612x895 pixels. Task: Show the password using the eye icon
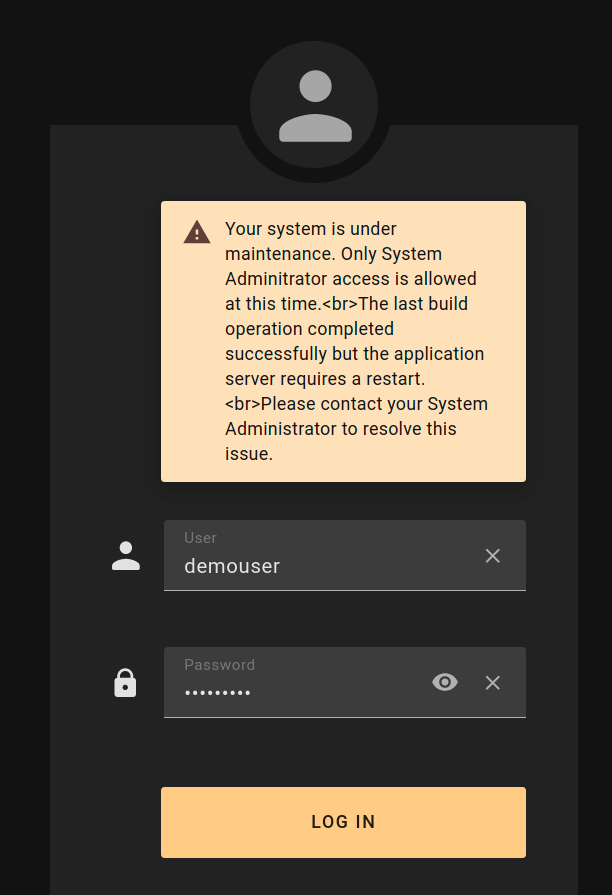(445, 683)
